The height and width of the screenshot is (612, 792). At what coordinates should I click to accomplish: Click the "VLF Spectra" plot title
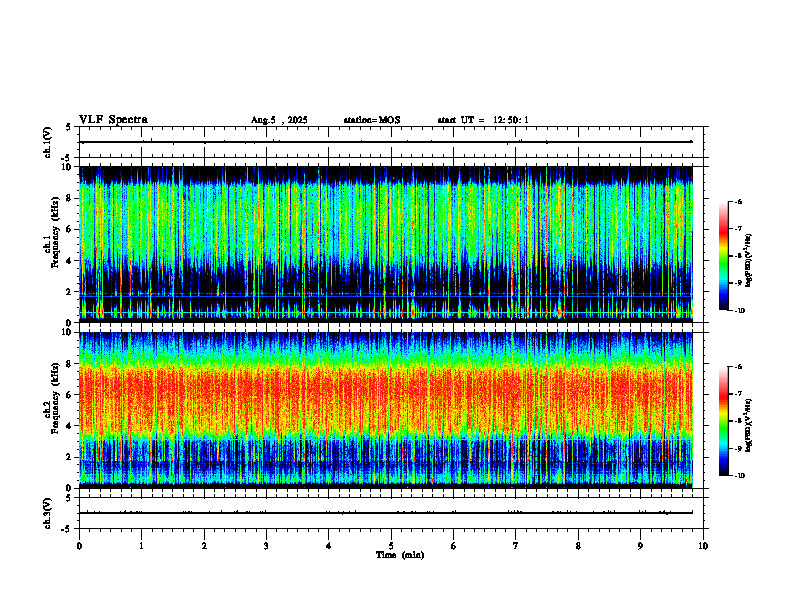113,120
